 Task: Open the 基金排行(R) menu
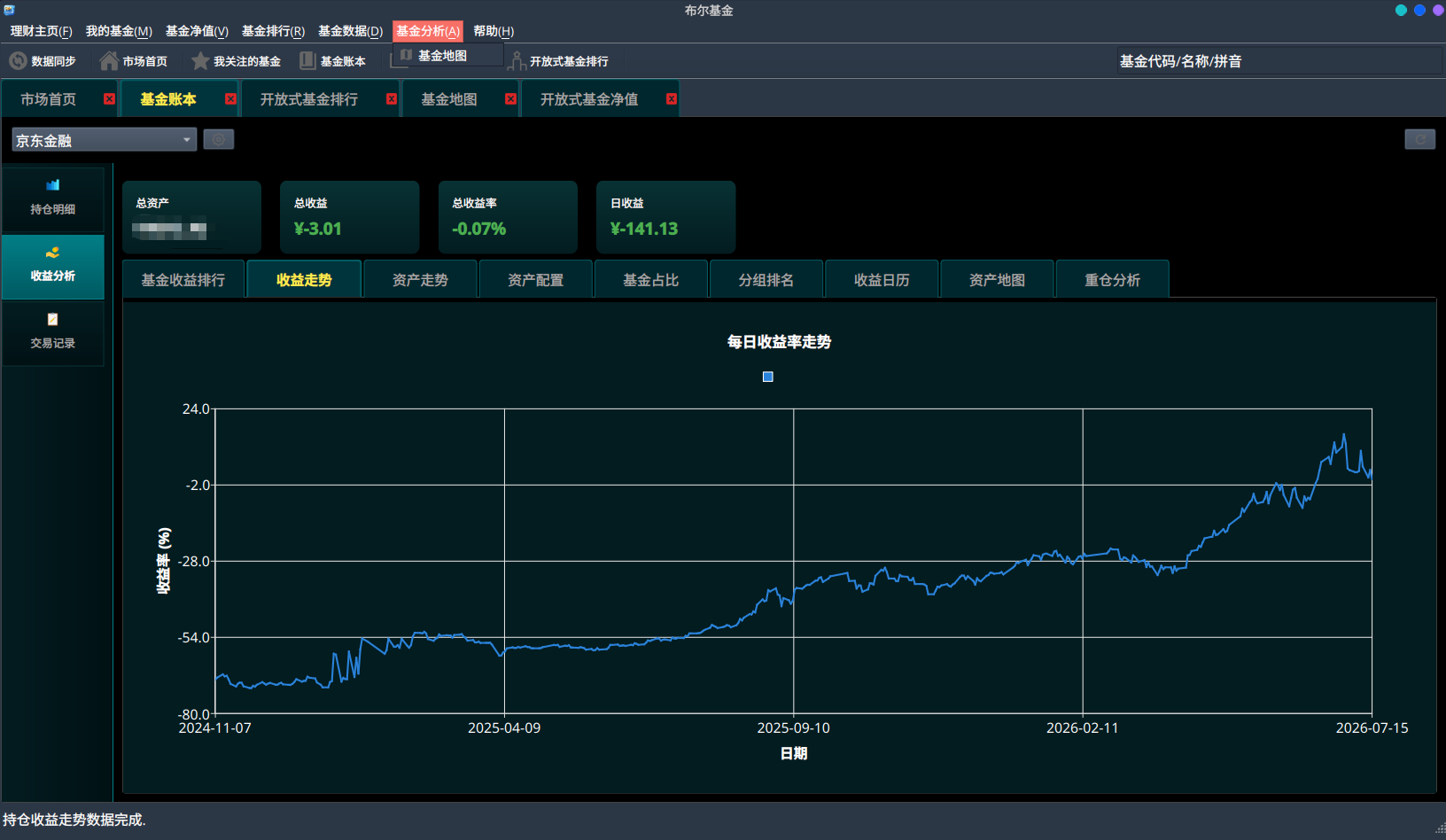tap(273, 31)
